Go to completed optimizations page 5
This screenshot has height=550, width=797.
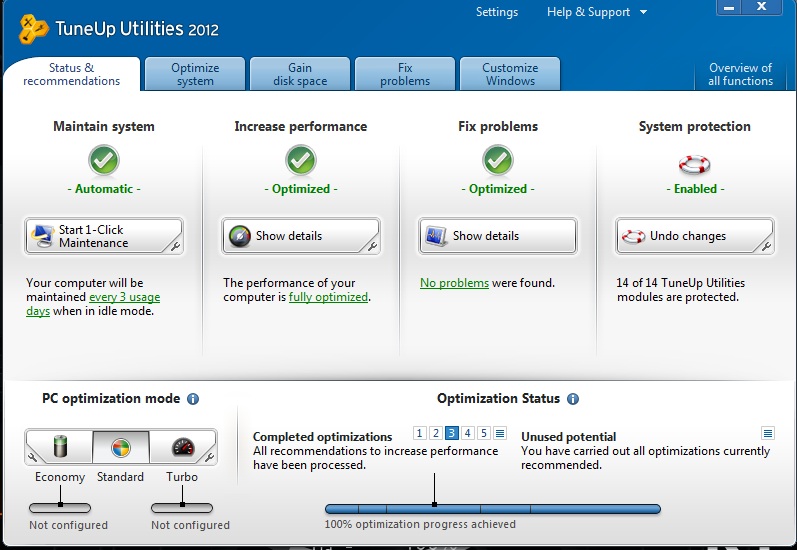click(484, 433)
